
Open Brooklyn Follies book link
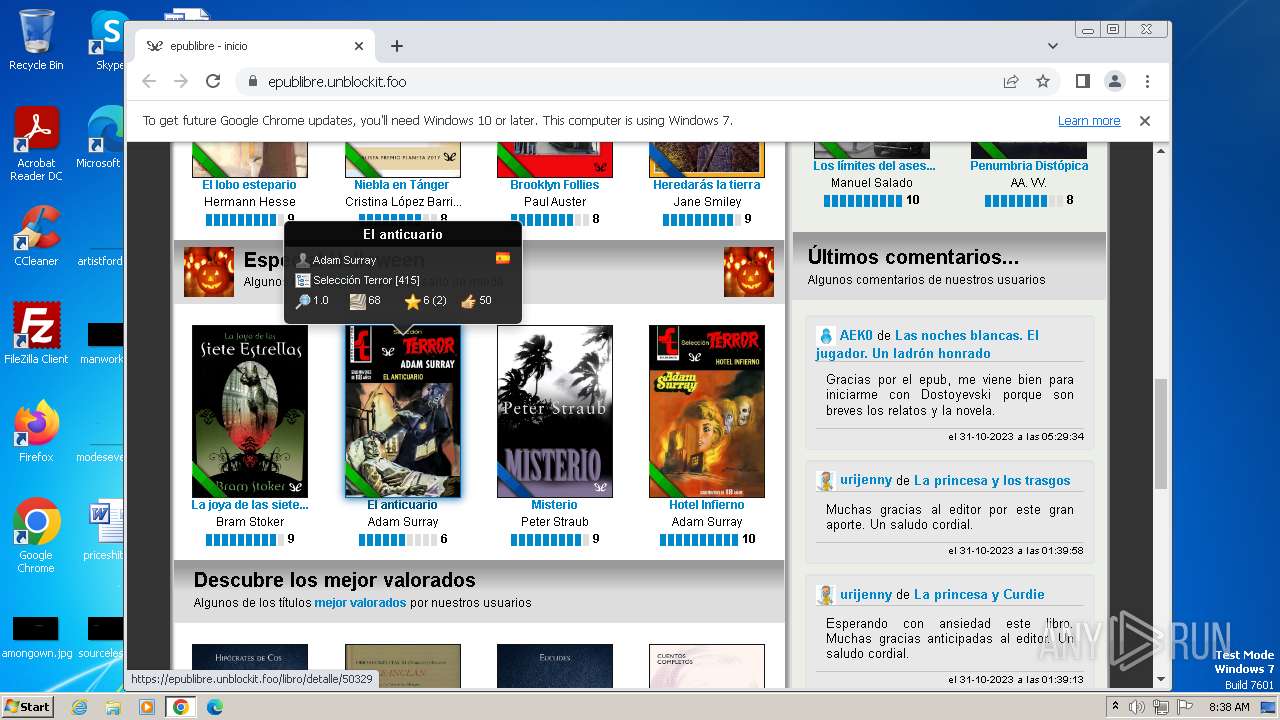[x=554, y=184]
